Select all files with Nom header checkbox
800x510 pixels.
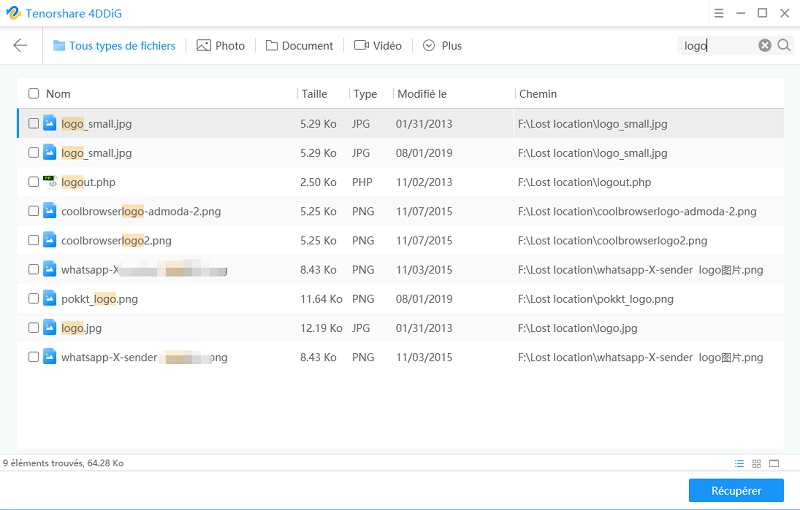pos(34,93)
